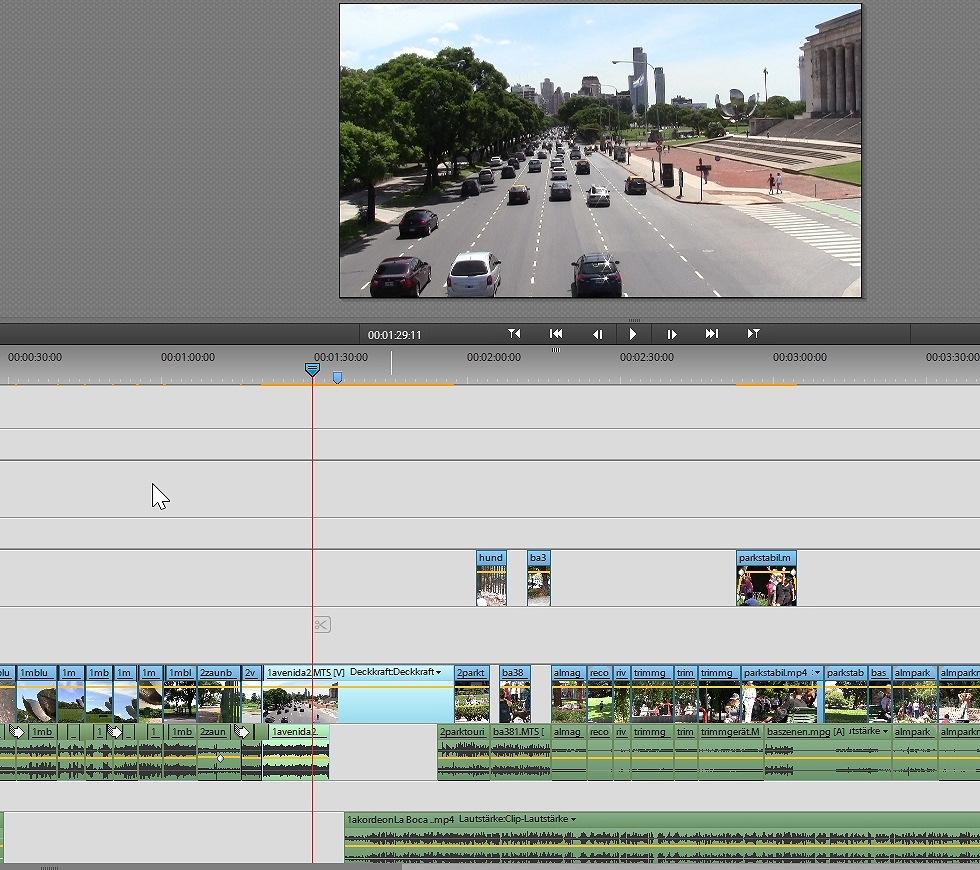Start playback with the Play button
Screen dimensions: 980x870
pyautogui.click(x=632, y=334)
